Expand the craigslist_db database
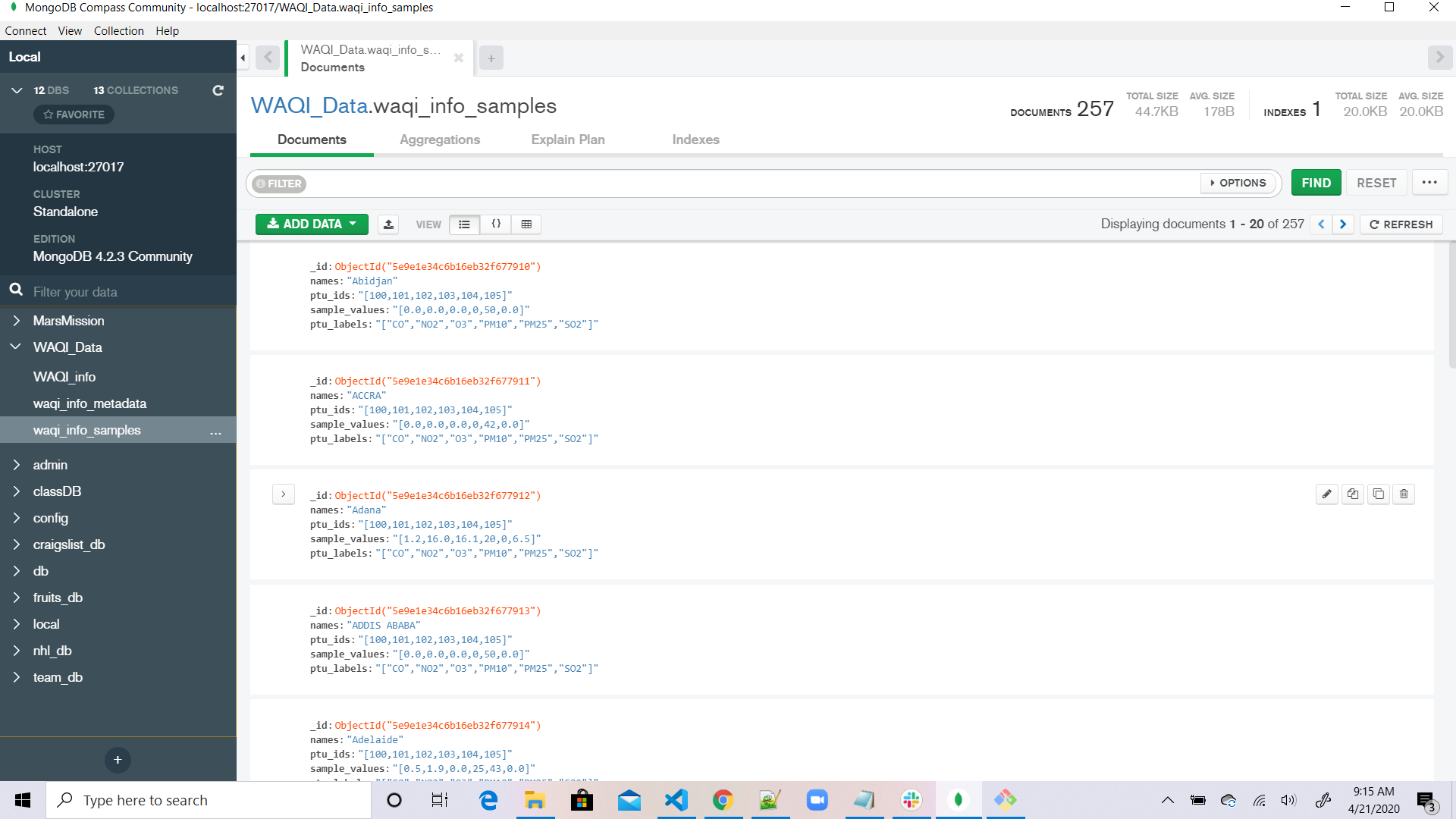Image resolution: width=1456 pixels, height=819 pixels. [x=17, y=544]
